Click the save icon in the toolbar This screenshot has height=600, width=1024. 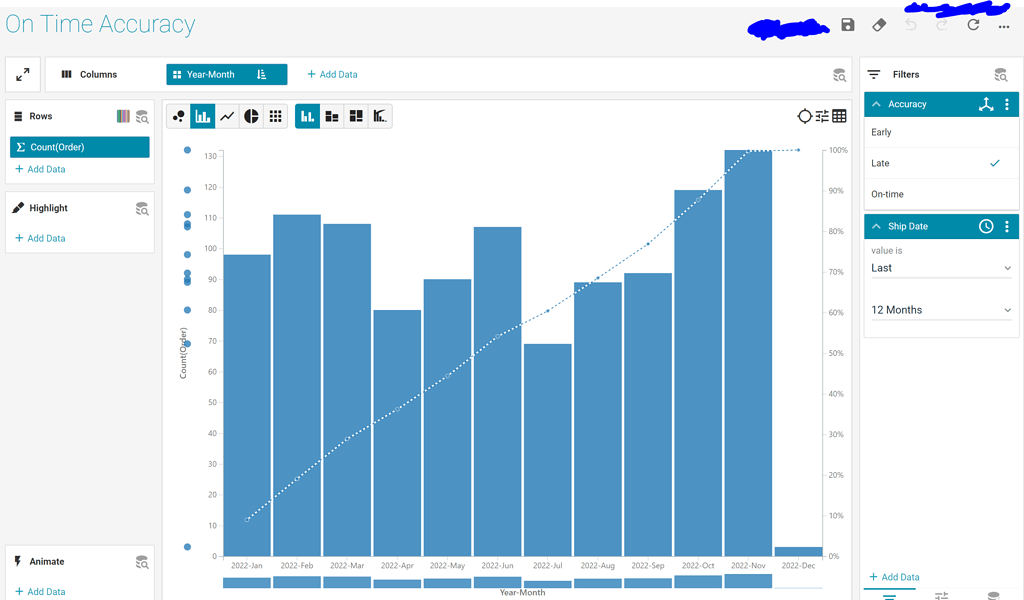(847, 25)
